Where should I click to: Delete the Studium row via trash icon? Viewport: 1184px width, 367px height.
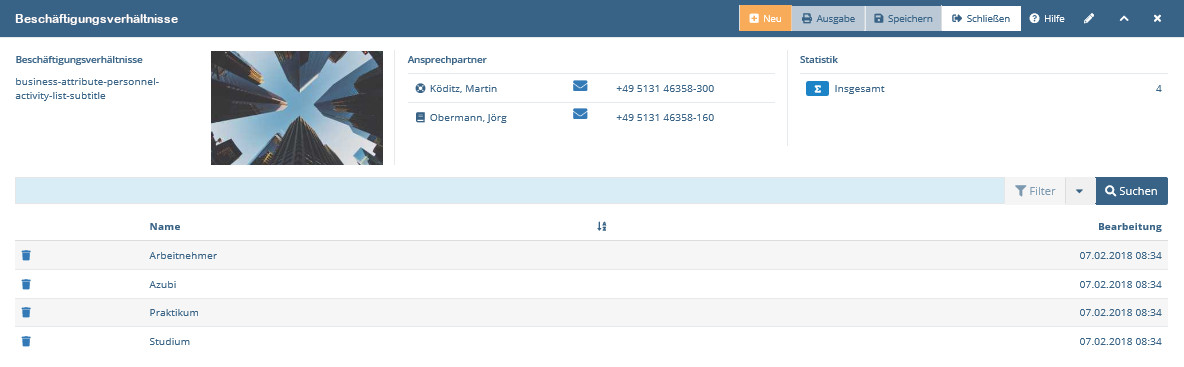tap(26, 341)
